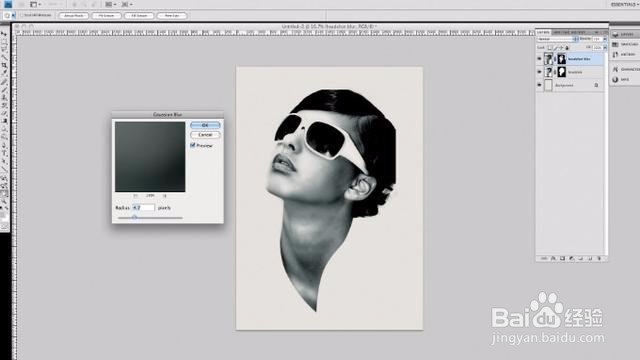The height and width of the screenshot is (360, 640).
Task: Click layer mask thumbnail of headshot blur layer
Action: (x=562, y=59)
